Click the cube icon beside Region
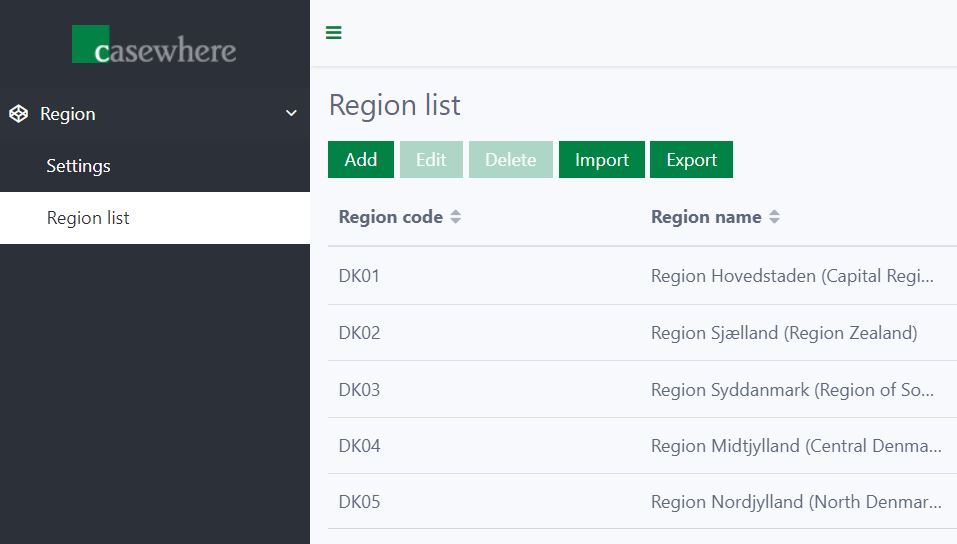The height and width of the screenshot is (544, 957). click(x=18, y=114)
